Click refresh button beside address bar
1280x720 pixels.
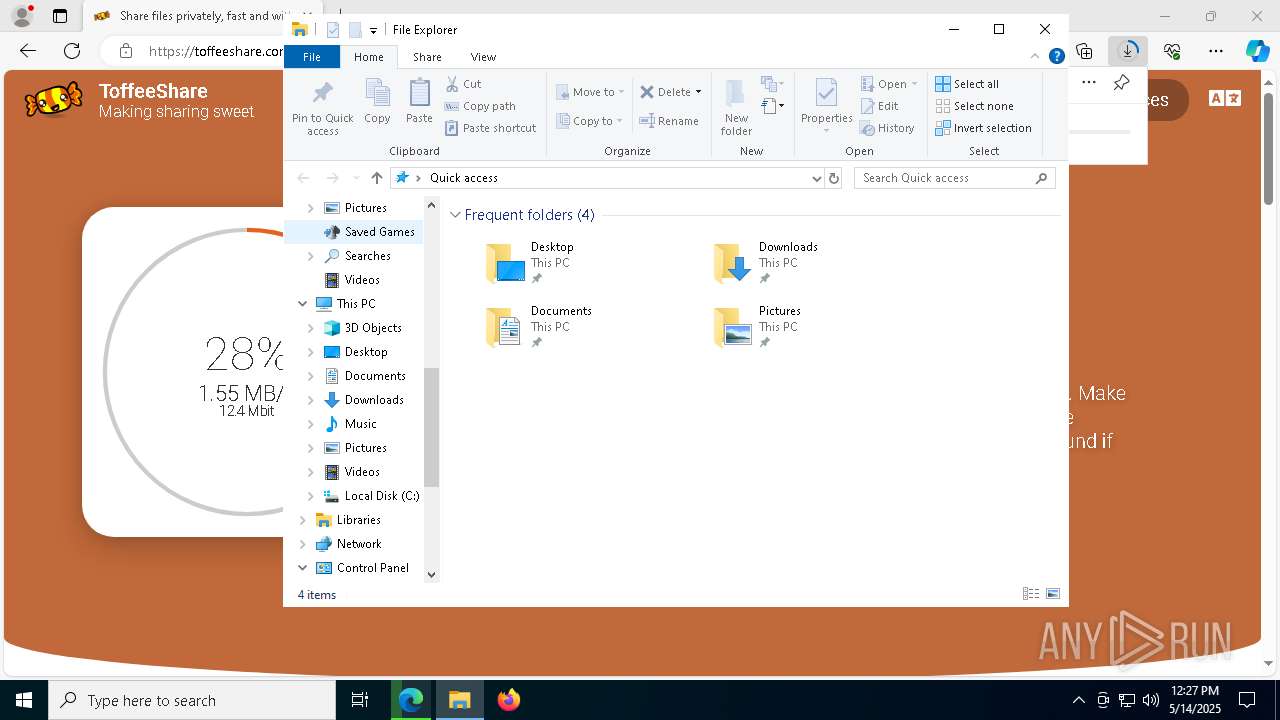coord(834,178)
